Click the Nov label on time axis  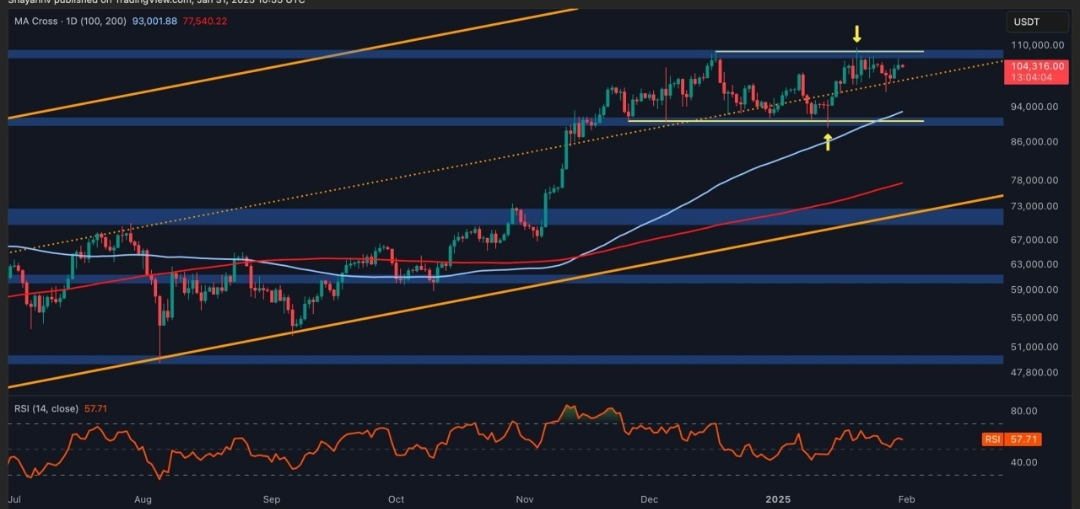click(x=527, y=499)
